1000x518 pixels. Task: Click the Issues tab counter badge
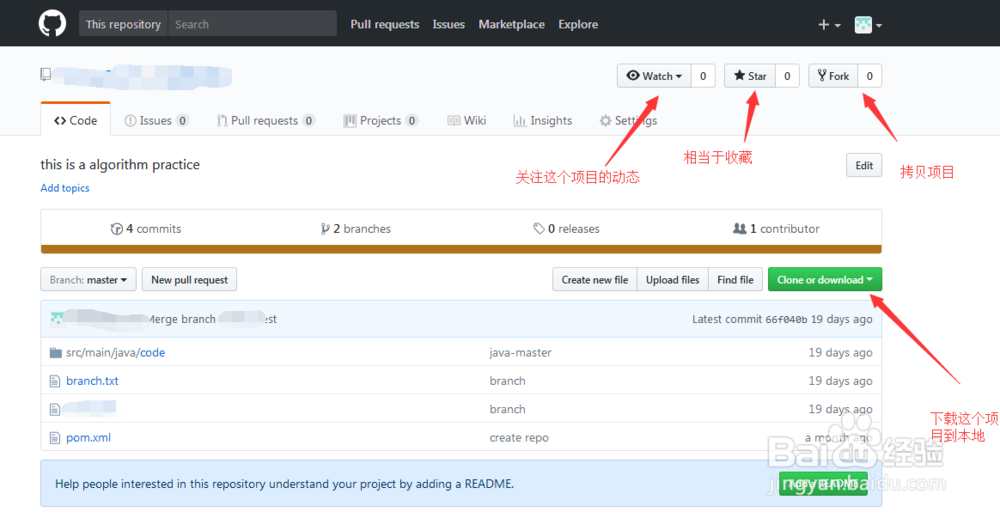coord(182,121)
